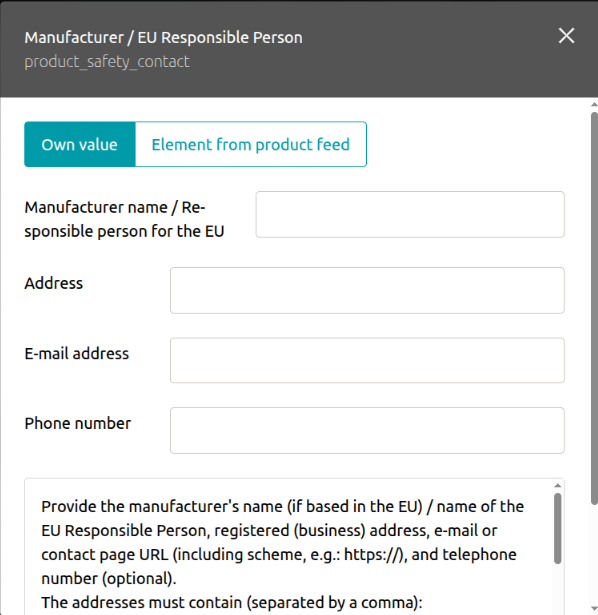Viewport: 598px width, 615px height.
Task: Click into the Address text box
Action: pos(367,291)
